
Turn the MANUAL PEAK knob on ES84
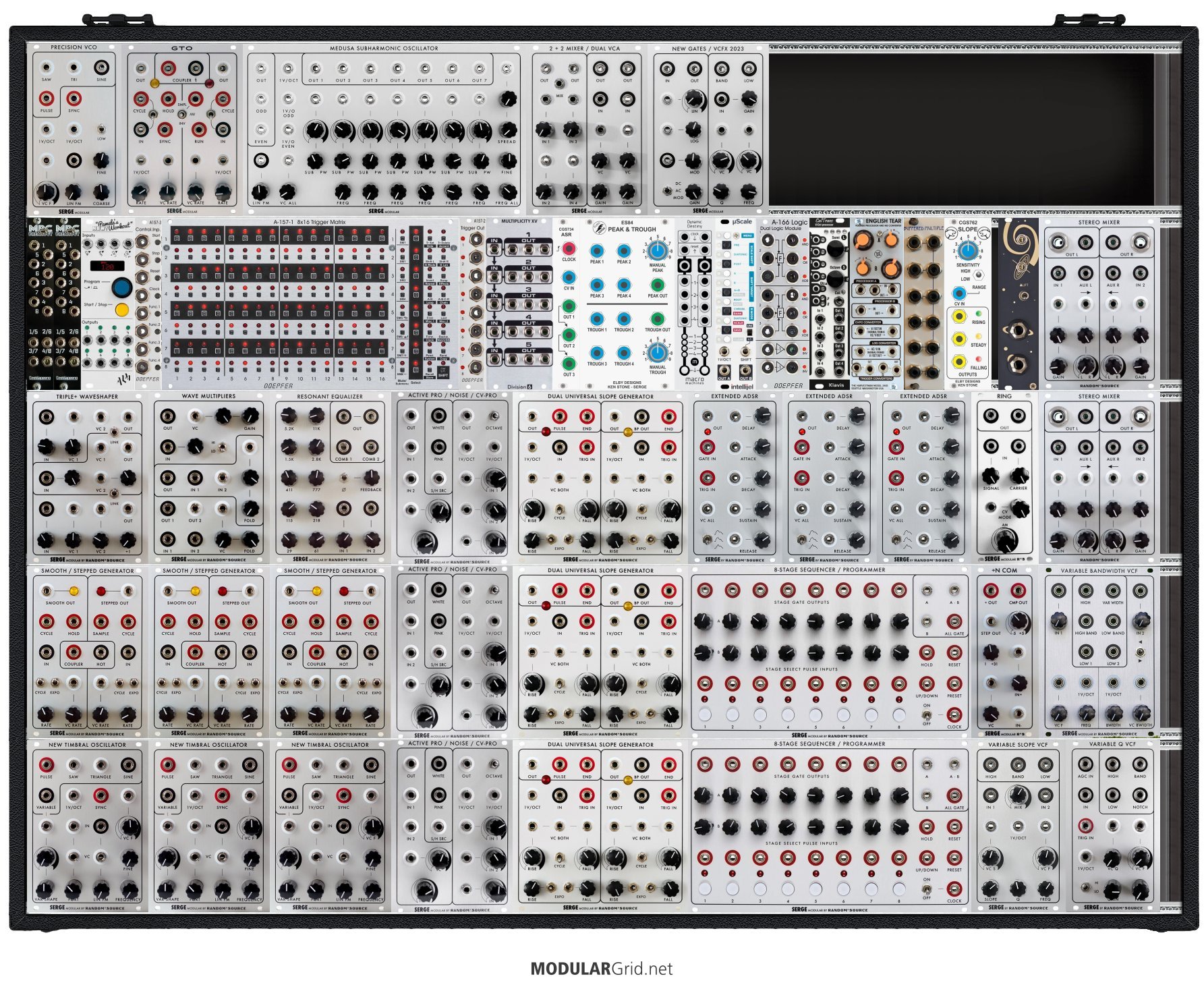pos(658,251)
